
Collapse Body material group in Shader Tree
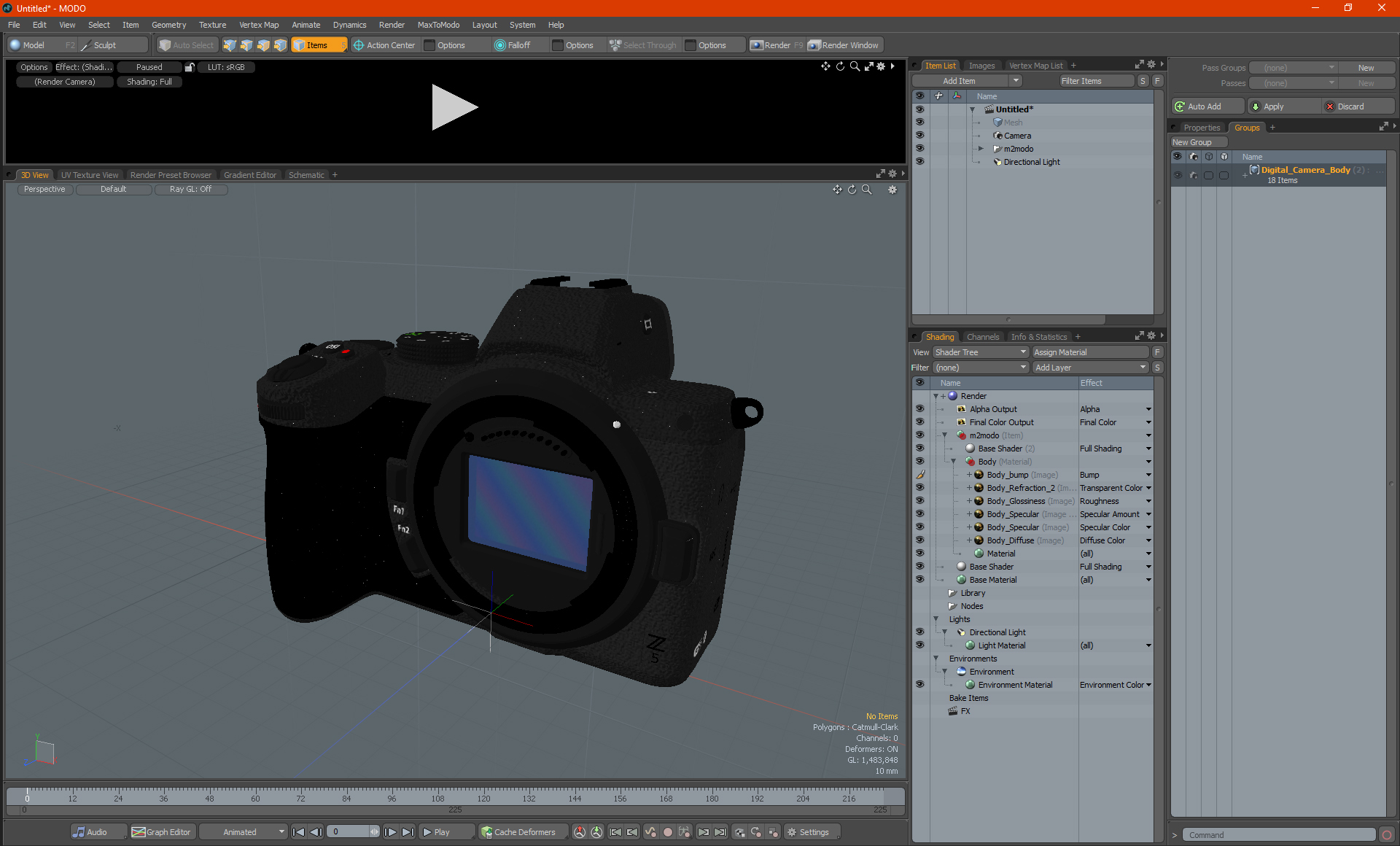click(953, 462)
